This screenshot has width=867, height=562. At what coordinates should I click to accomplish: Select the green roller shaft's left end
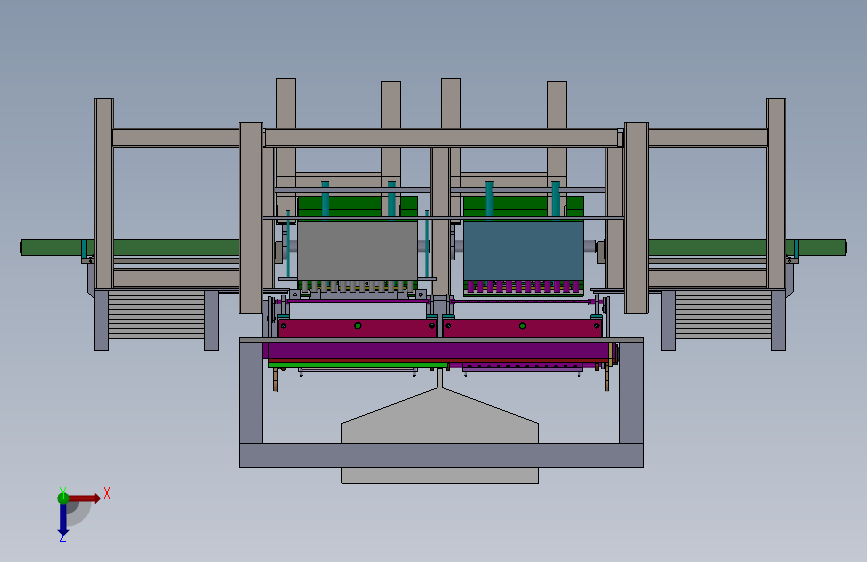[51, 247]
